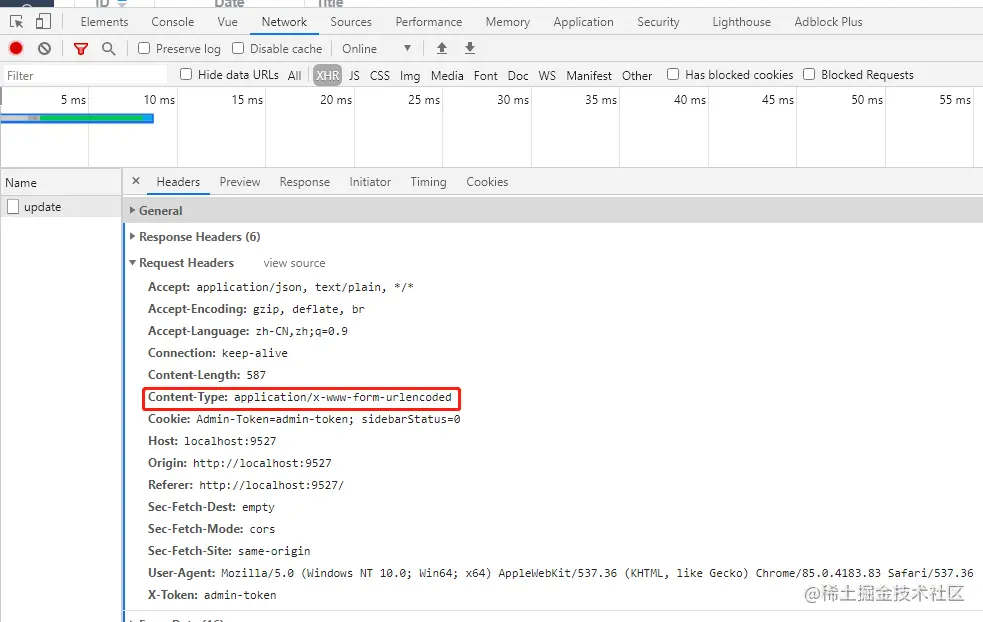Screen dimensions: 983x622
Task: Activate the inspect element picker icon
Action: click(16, 22)
